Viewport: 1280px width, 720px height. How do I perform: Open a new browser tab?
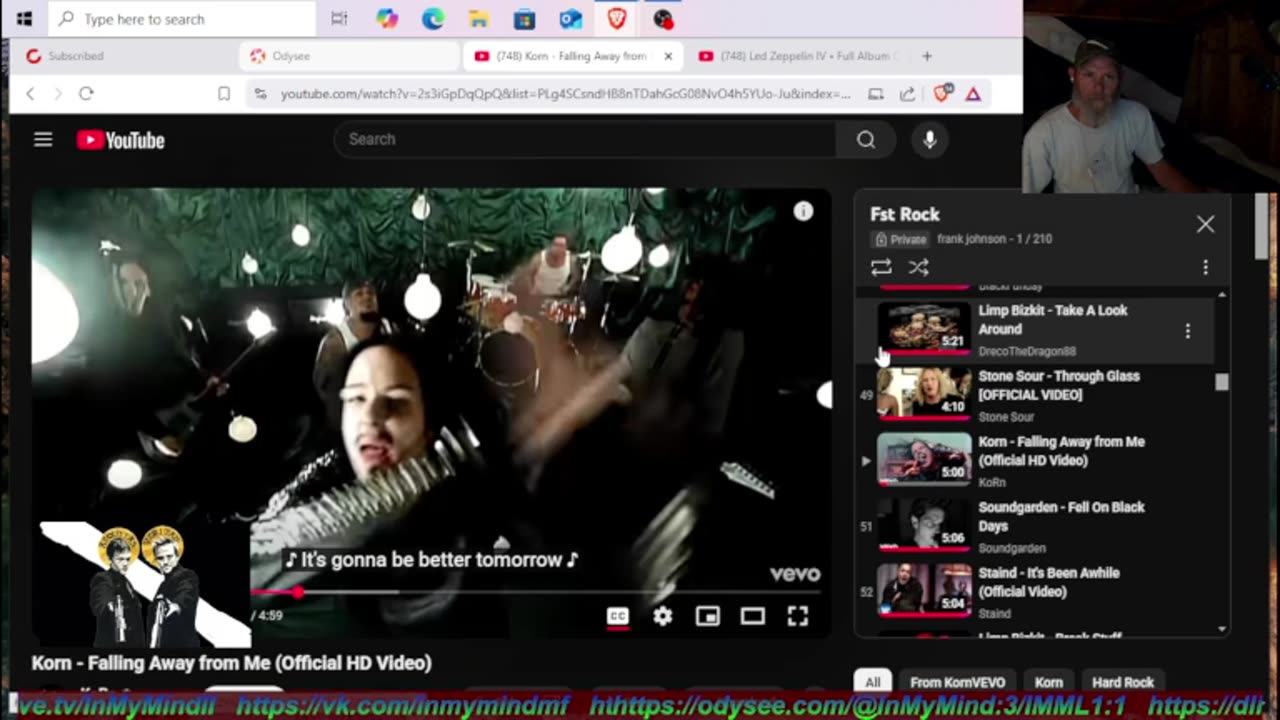coord(927,56)
